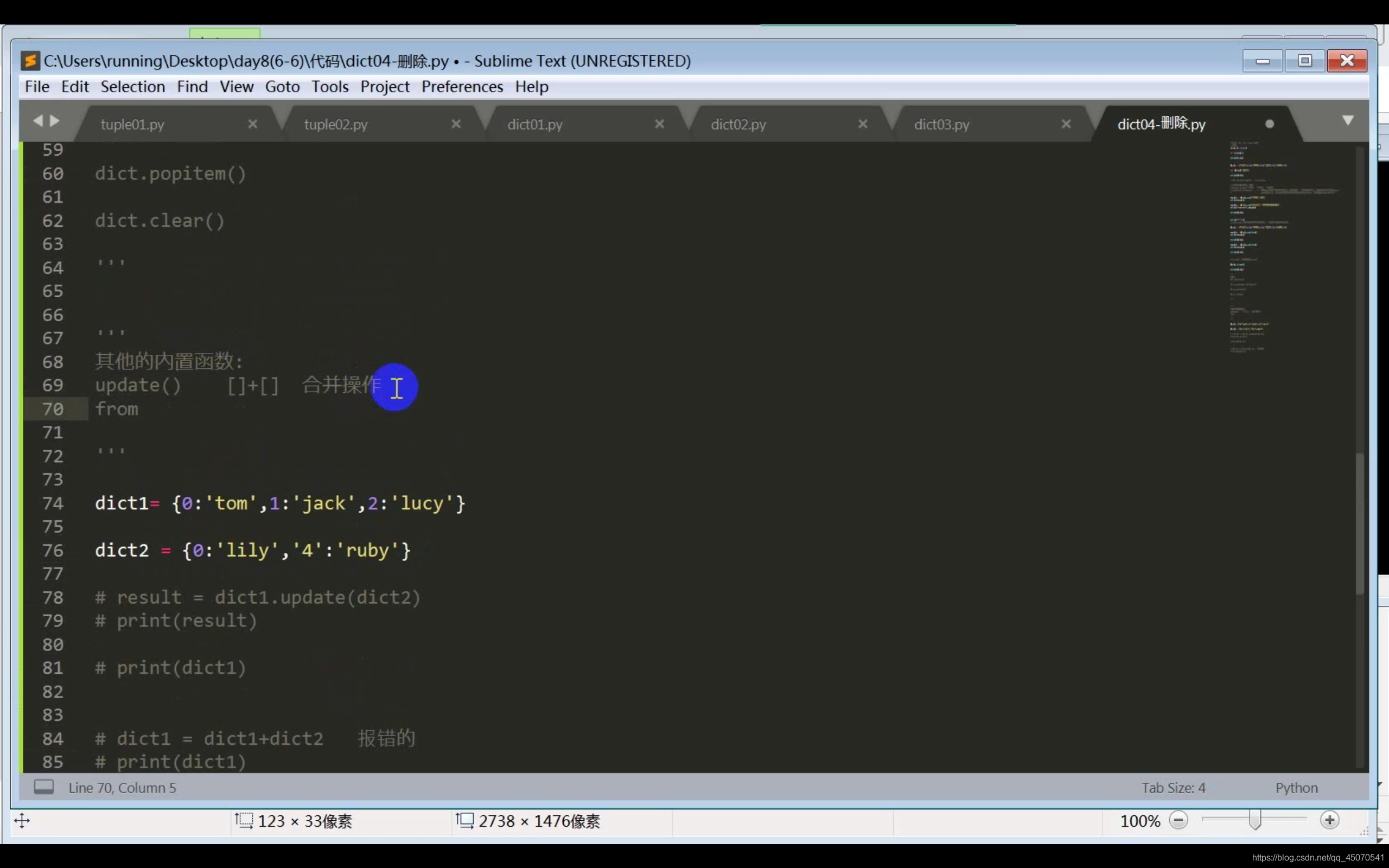Close the tuple02.py tab
The width and height of the screenshot is (1389, 868).
[x=456, y=124]
